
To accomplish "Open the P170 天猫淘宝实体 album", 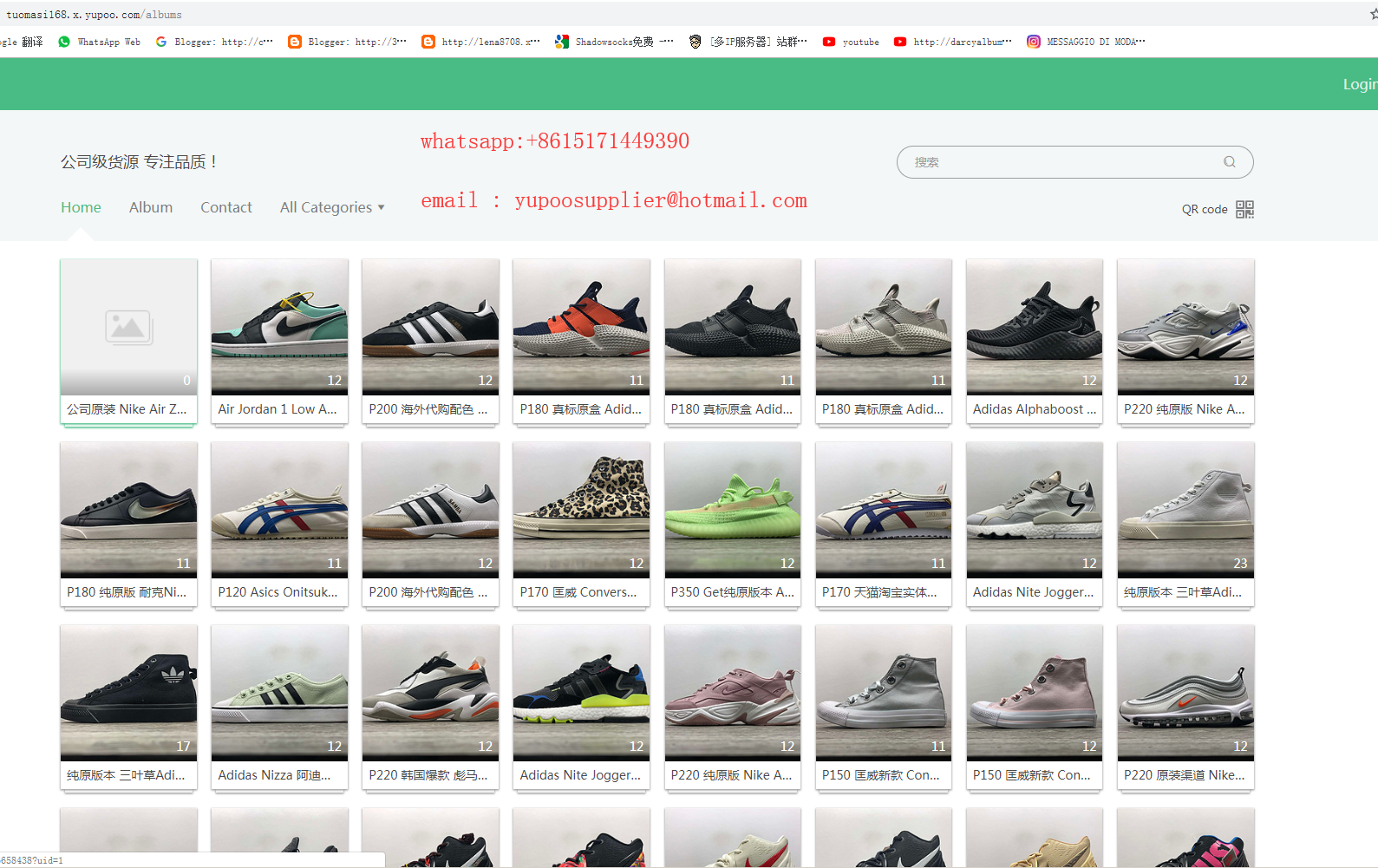I will [x=884, y=525].
